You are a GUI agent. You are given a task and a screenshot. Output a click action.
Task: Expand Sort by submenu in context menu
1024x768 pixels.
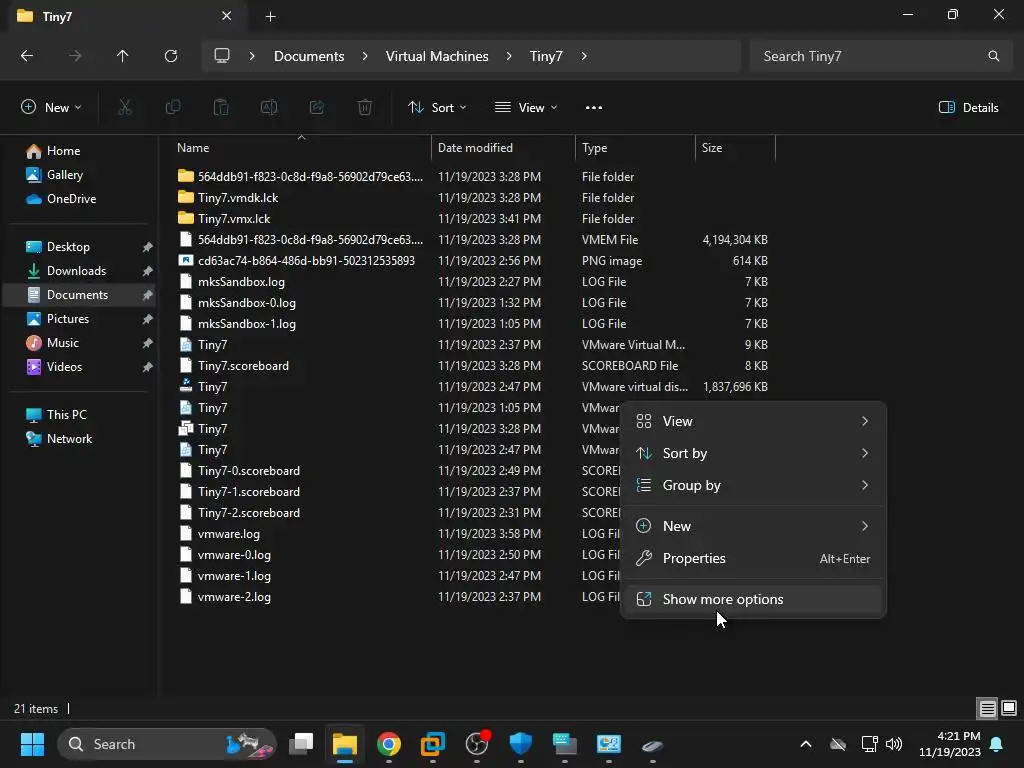753,453
